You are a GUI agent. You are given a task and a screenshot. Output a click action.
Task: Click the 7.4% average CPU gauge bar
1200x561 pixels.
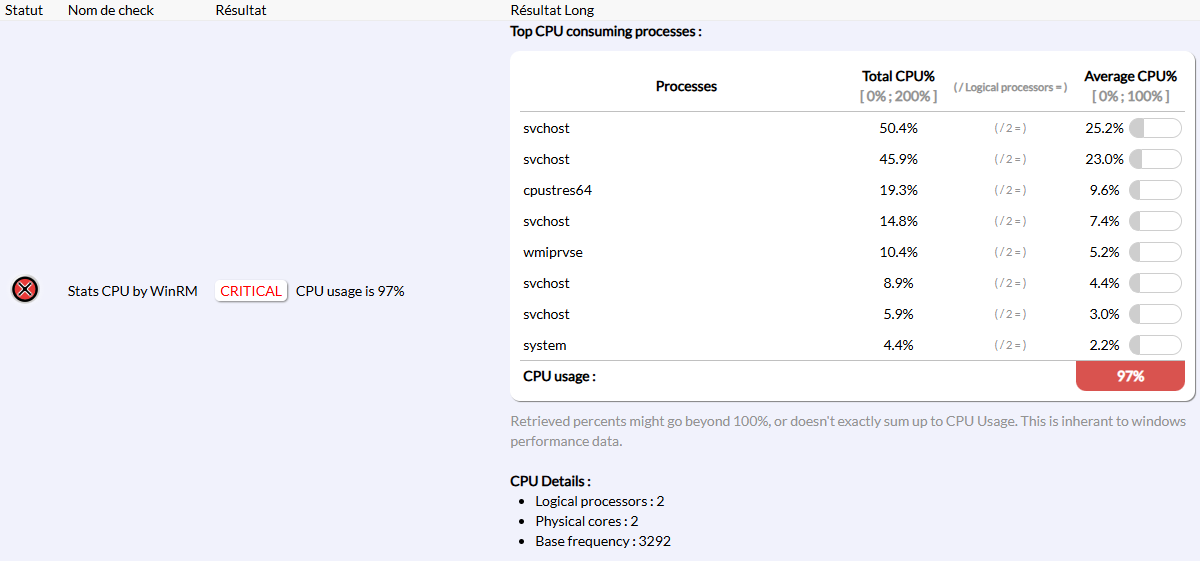click(x=1155, y=221)
